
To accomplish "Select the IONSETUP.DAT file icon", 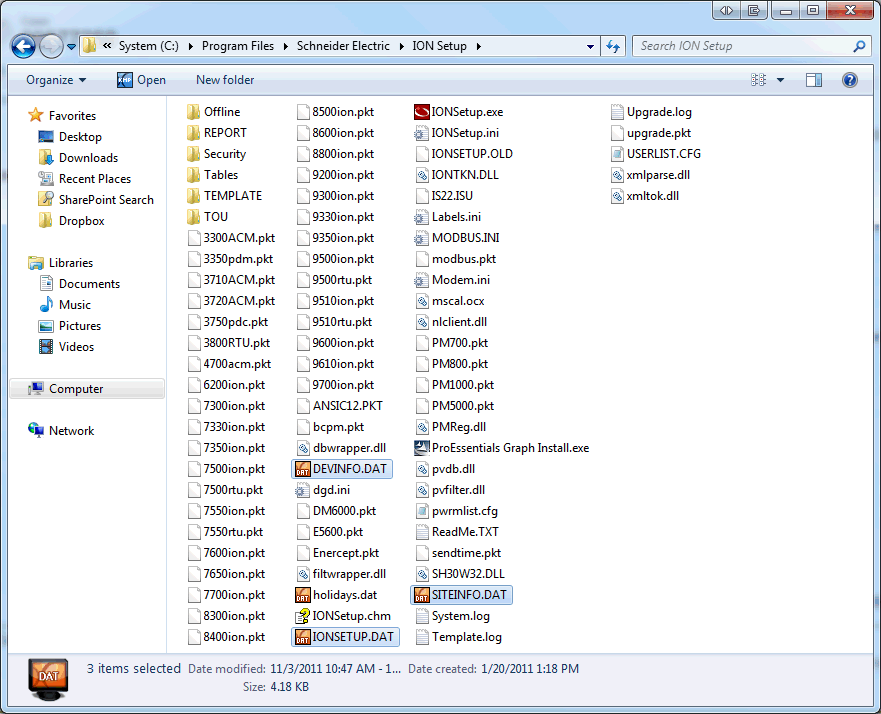I will (x=302, y=637).
